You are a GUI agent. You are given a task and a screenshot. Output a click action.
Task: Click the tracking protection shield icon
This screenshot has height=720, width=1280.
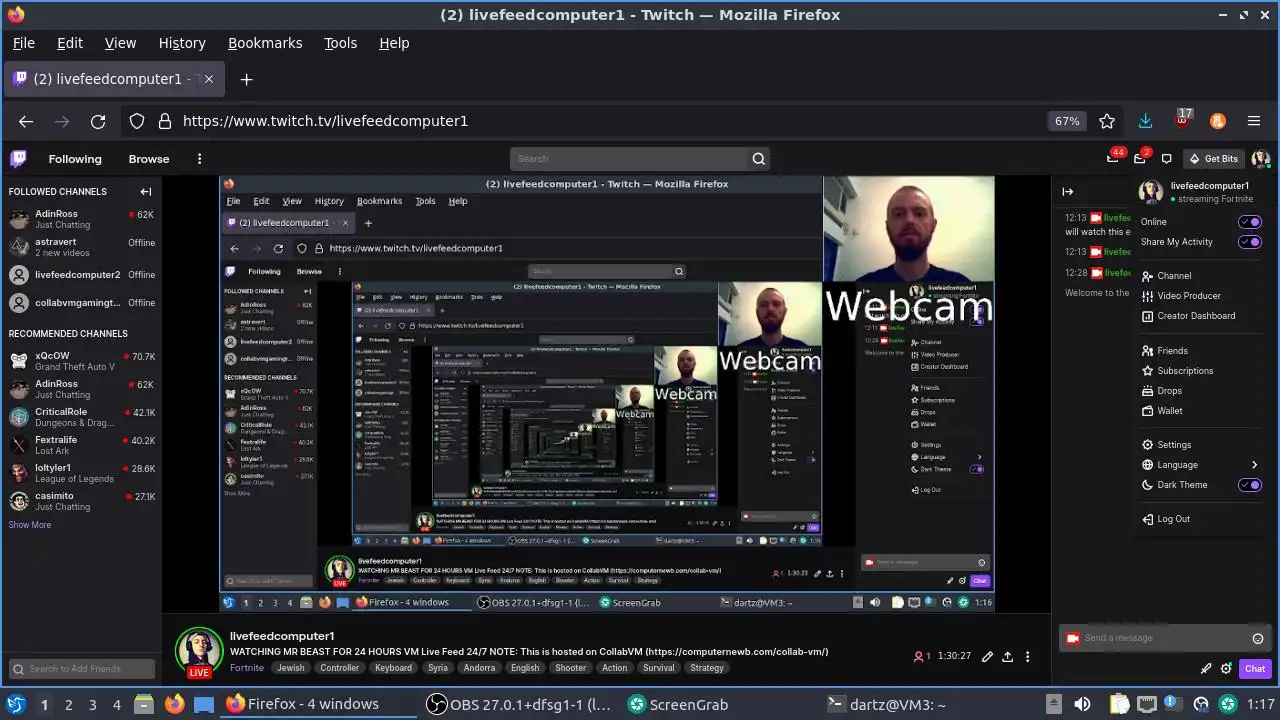[x=137, y=121]
